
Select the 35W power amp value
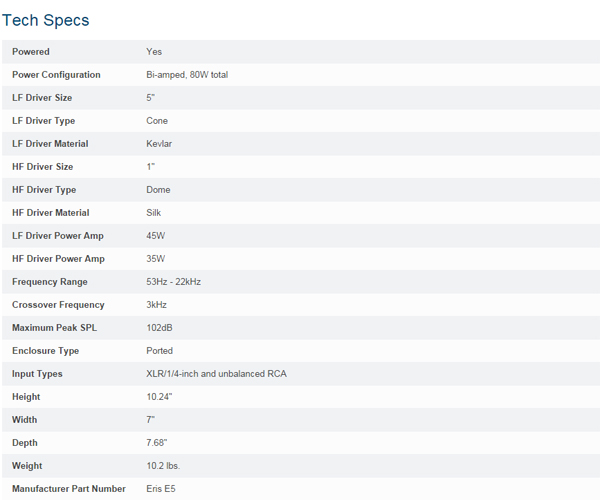(156, 259)
